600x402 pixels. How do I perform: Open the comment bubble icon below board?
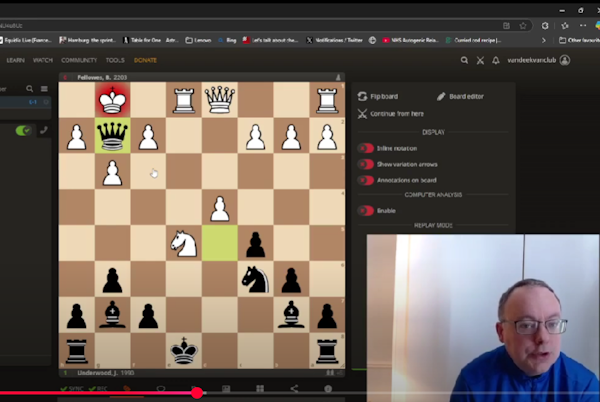[x=161, y=389]
